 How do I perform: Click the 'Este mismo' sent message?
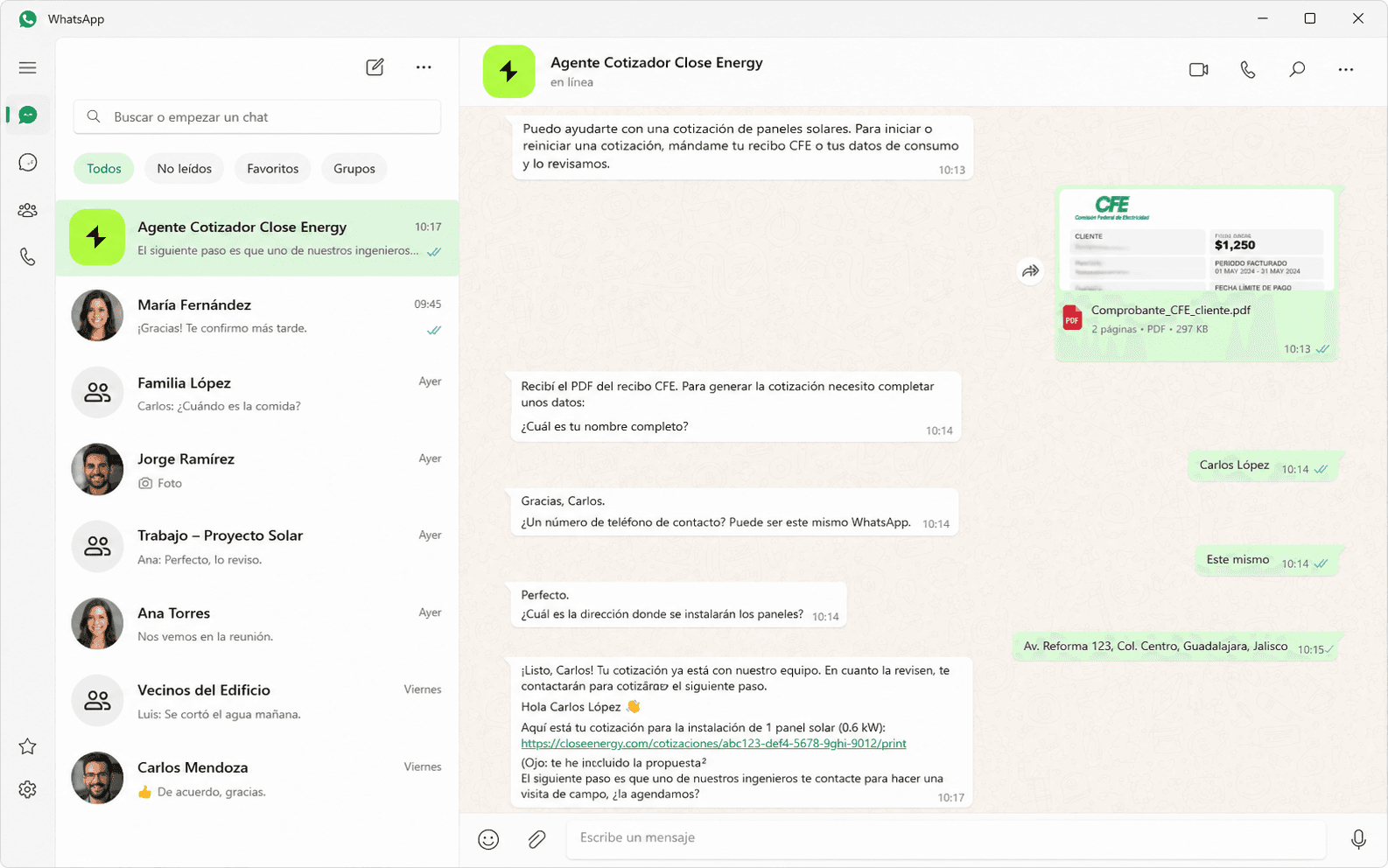(1267, 561)
